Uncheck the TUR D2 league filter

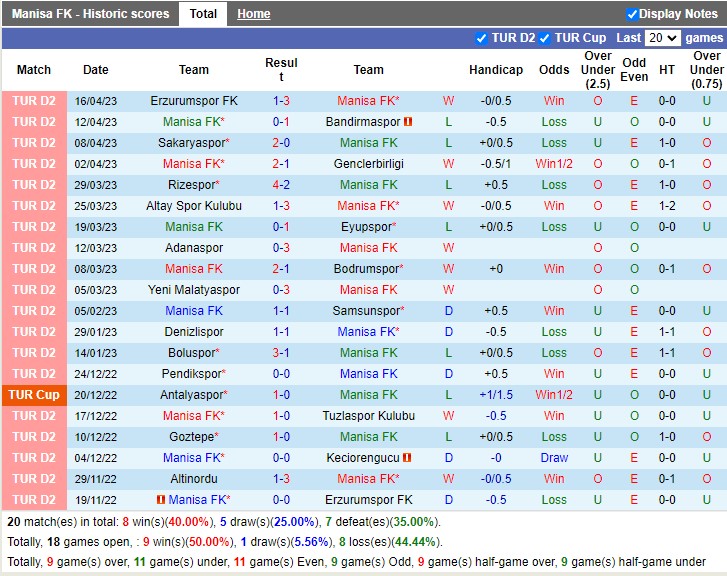(x=482, y=38)
